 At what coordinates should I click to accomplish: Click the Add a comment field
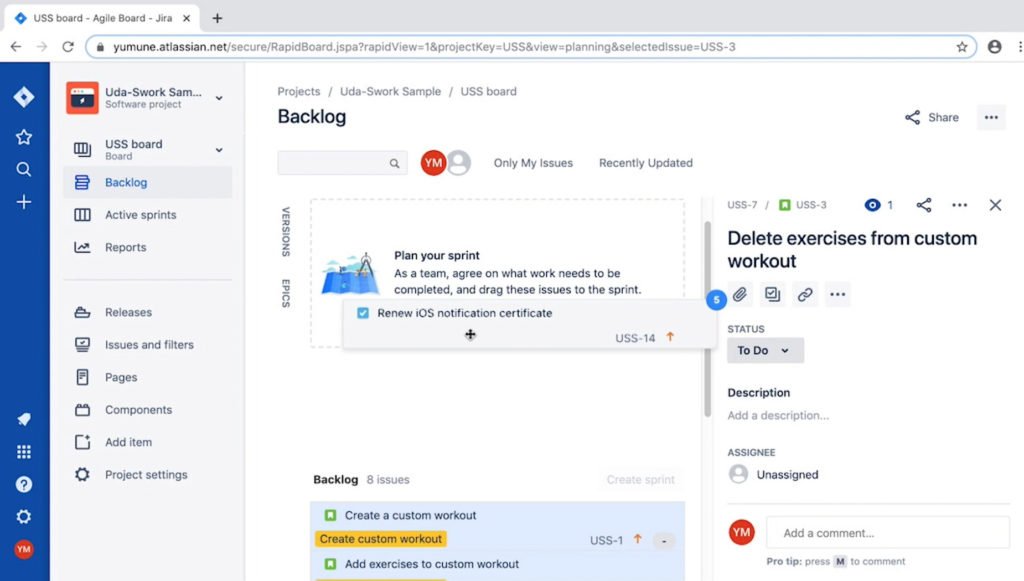(888, 533)
